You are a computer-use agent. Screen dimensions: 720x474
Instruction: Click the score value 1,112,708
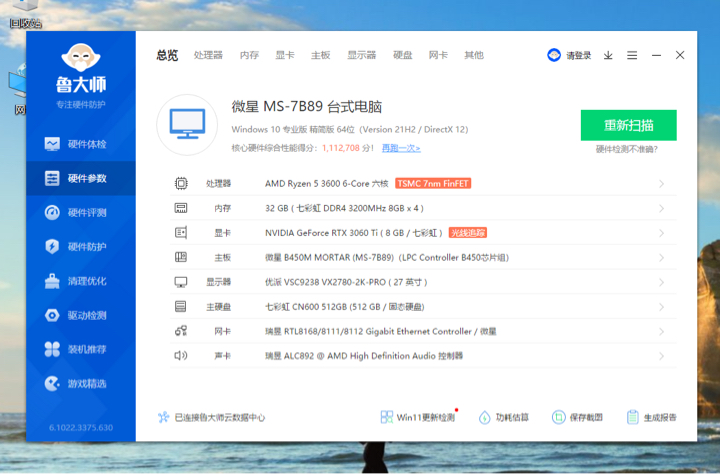click(341, 148)
